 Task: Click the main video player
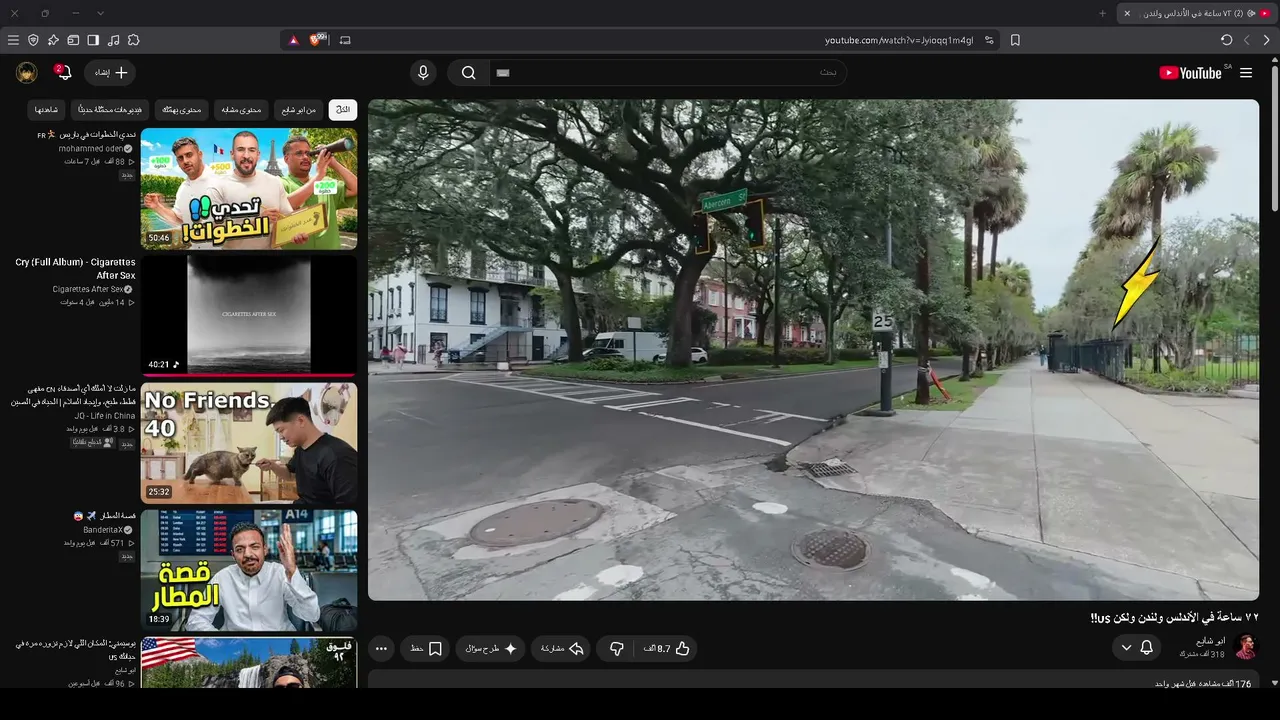pos(813,350)
